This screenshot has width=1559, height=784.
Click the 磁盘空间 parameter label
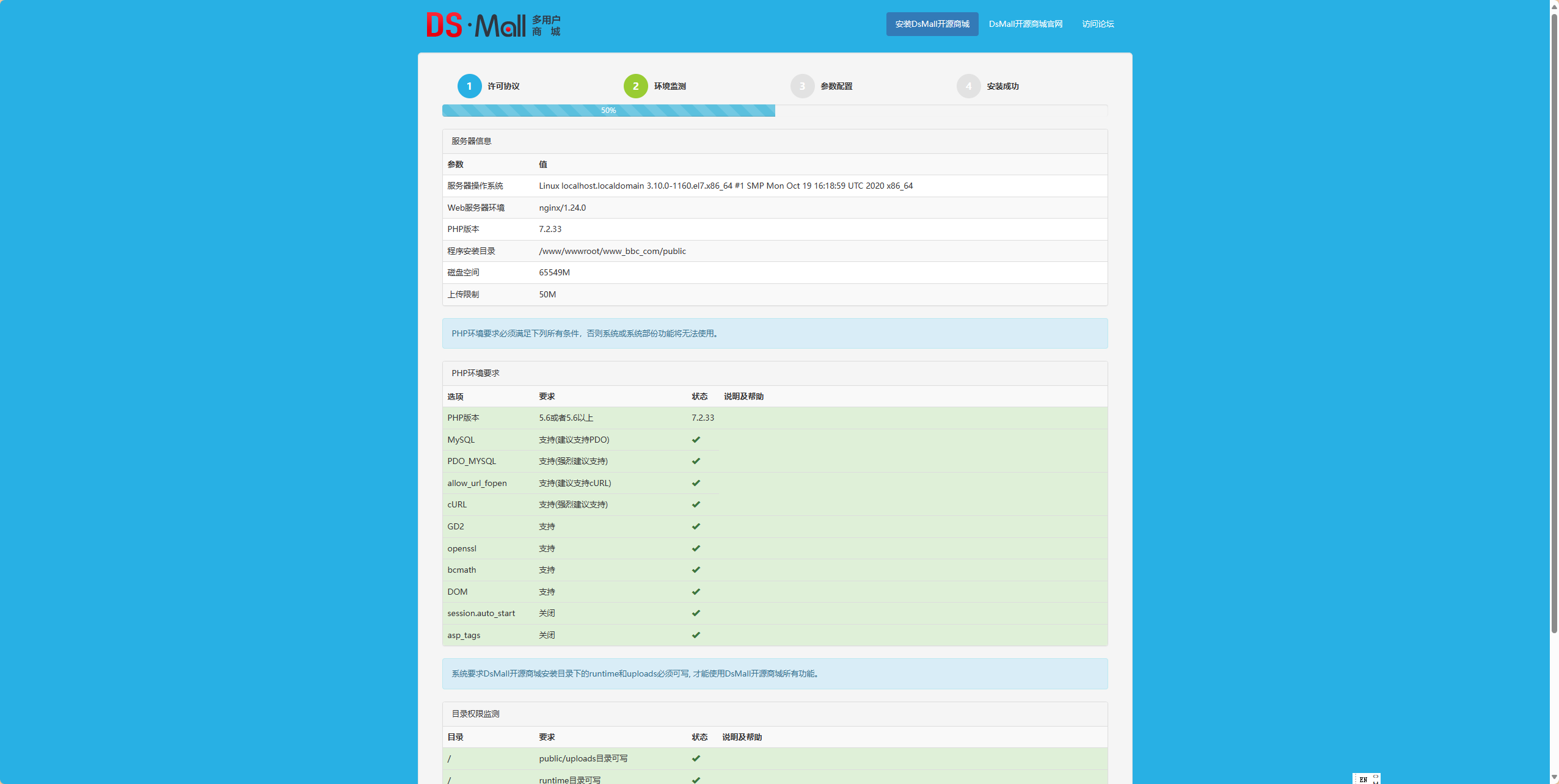click(x=463, y=272)
